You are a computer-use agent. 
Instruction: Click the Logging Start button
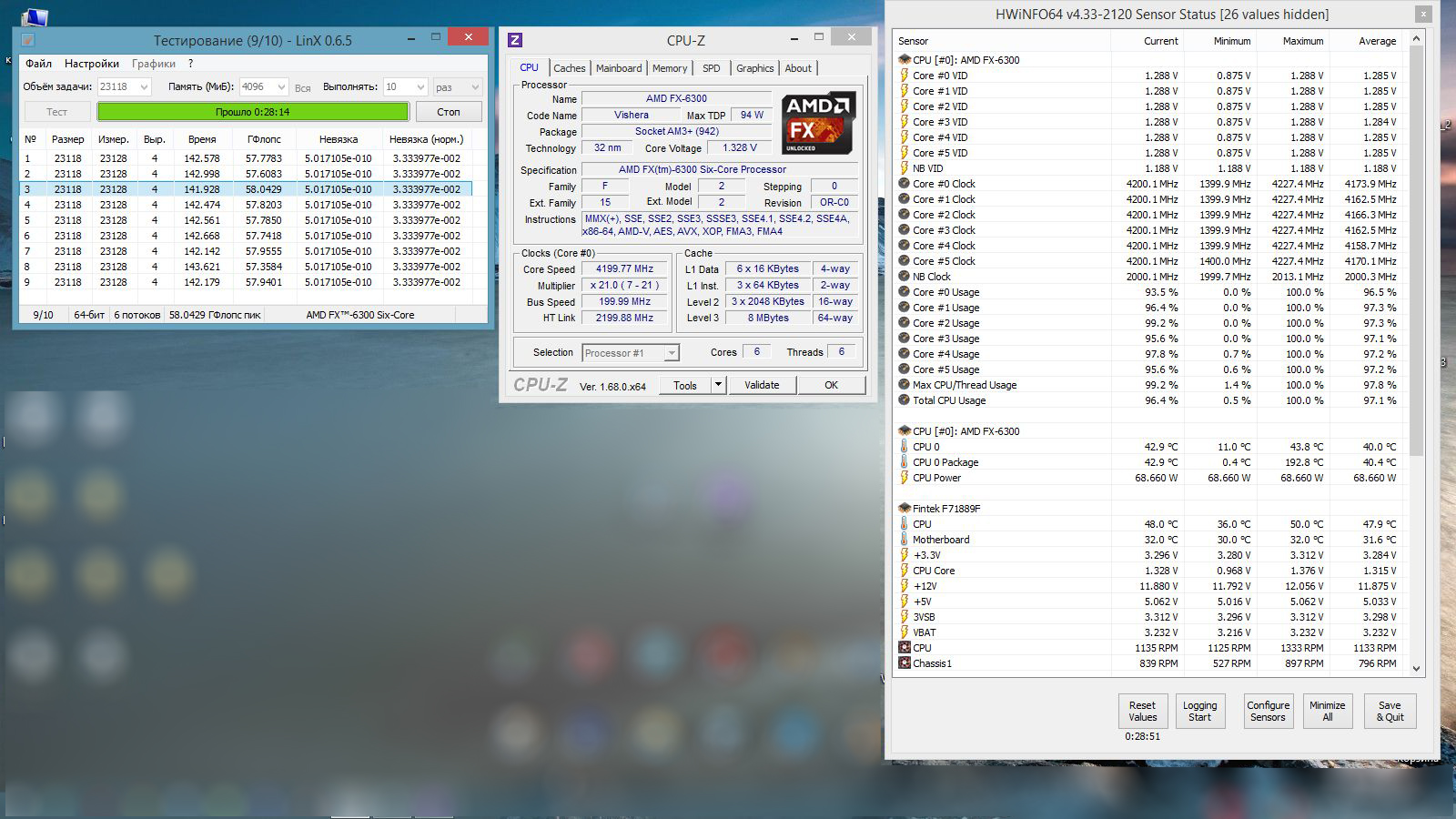pos(1199,711)
